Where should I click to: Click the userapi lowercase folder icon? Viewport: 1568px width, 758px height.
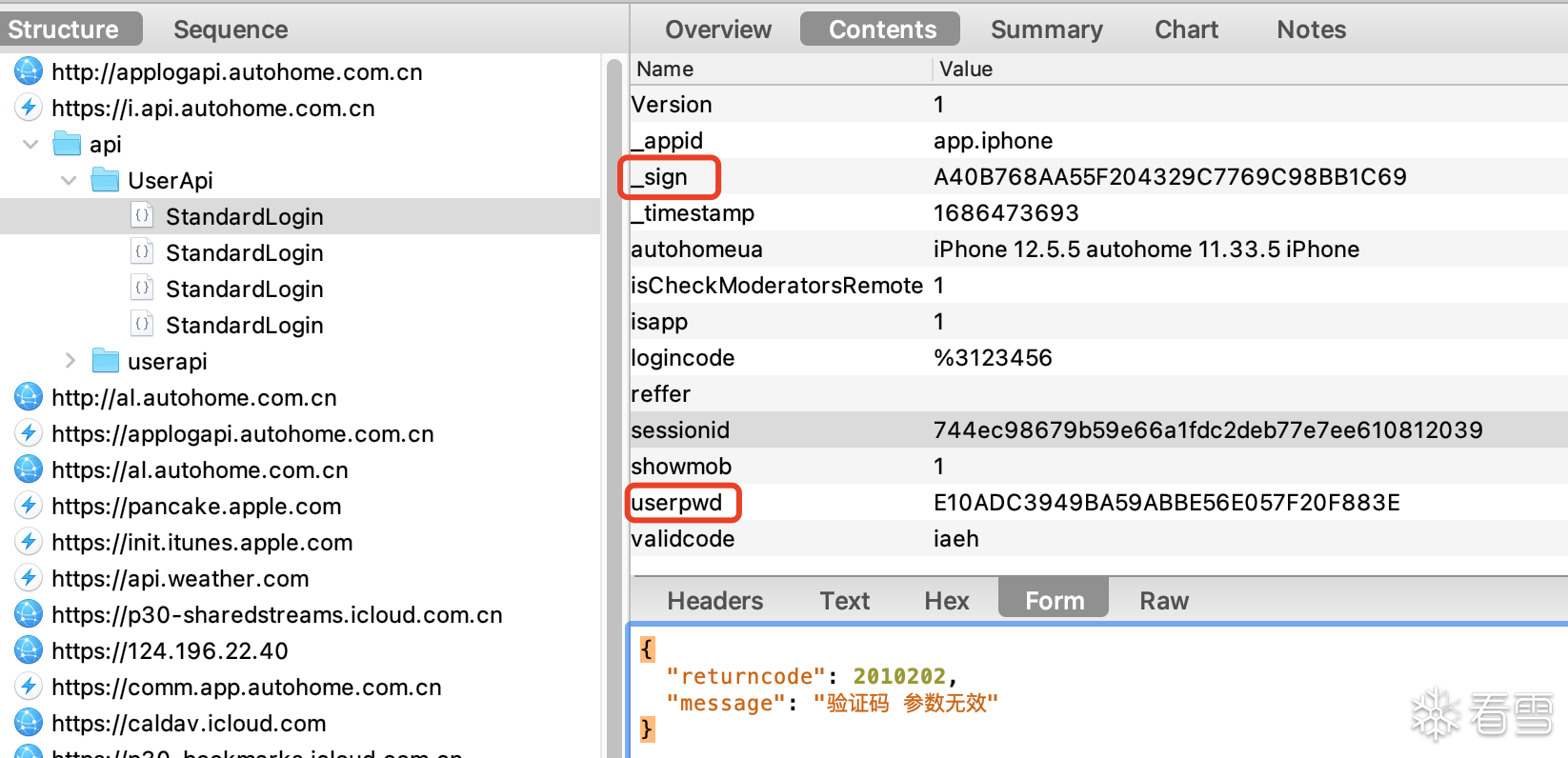(x=105, y=361)
